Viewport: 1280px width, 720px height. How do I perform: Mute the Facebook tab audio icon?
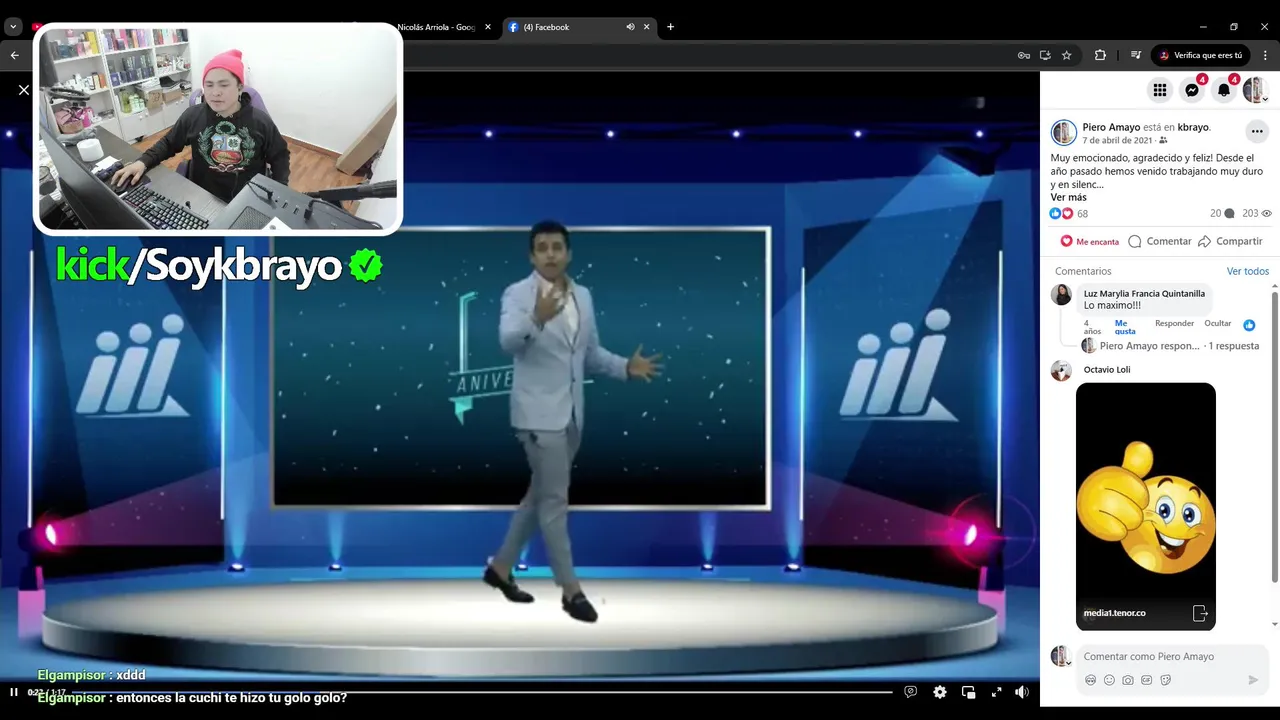click(x=630, y=27)
